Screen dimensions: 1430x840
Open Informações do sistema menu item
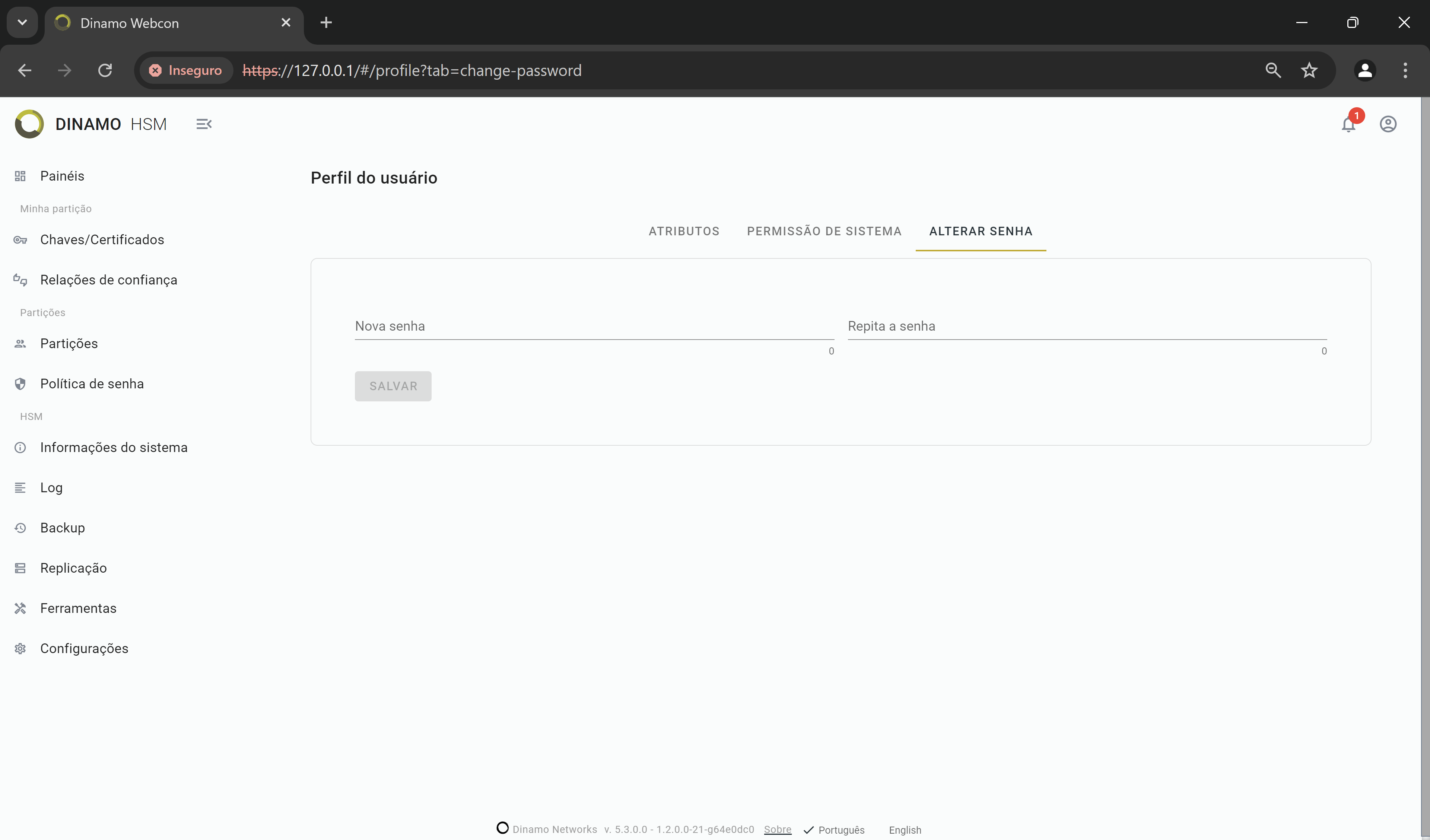(114, 447)
